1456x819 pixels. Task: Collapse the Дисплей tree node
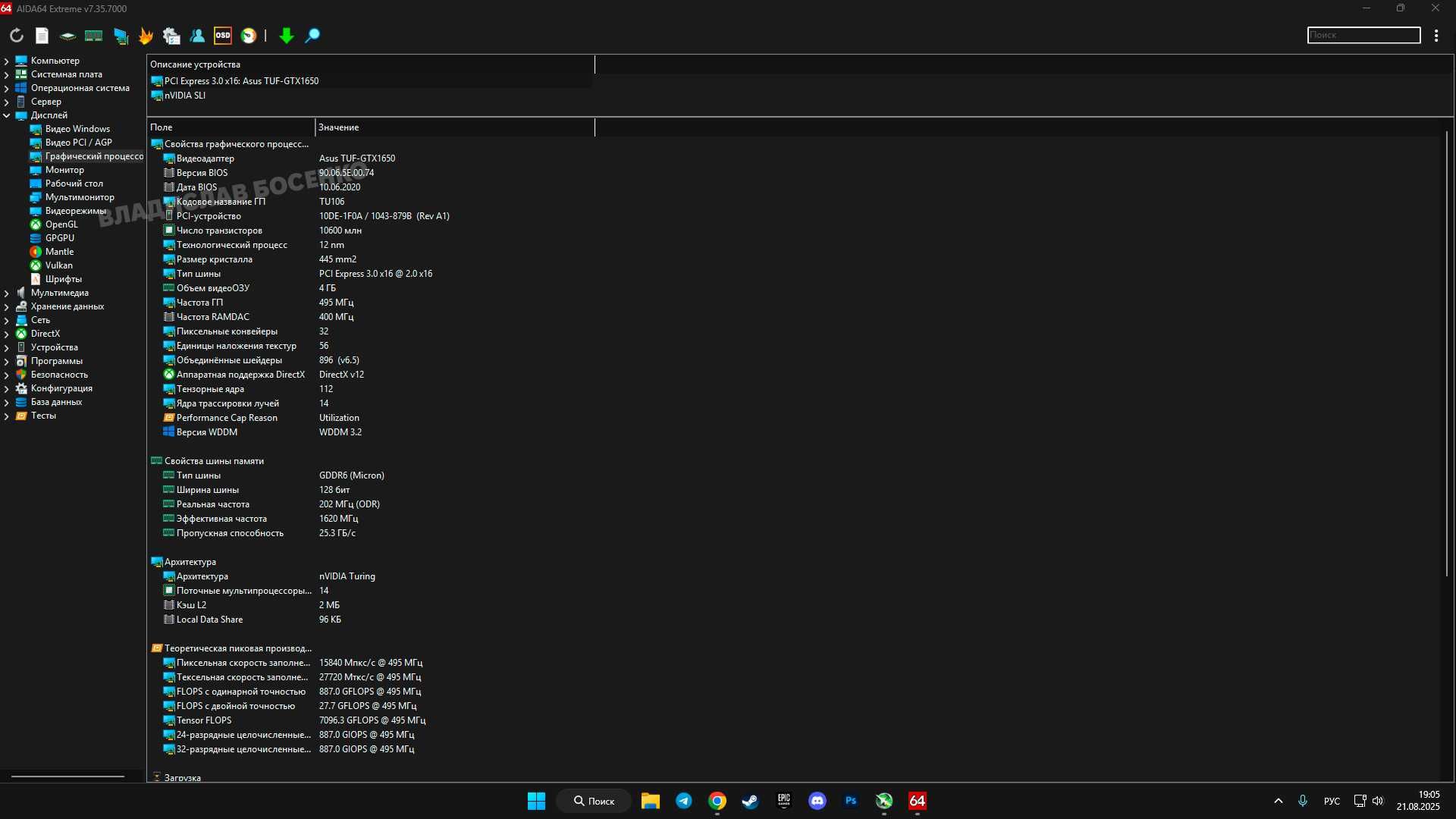[x=7, y=115]
